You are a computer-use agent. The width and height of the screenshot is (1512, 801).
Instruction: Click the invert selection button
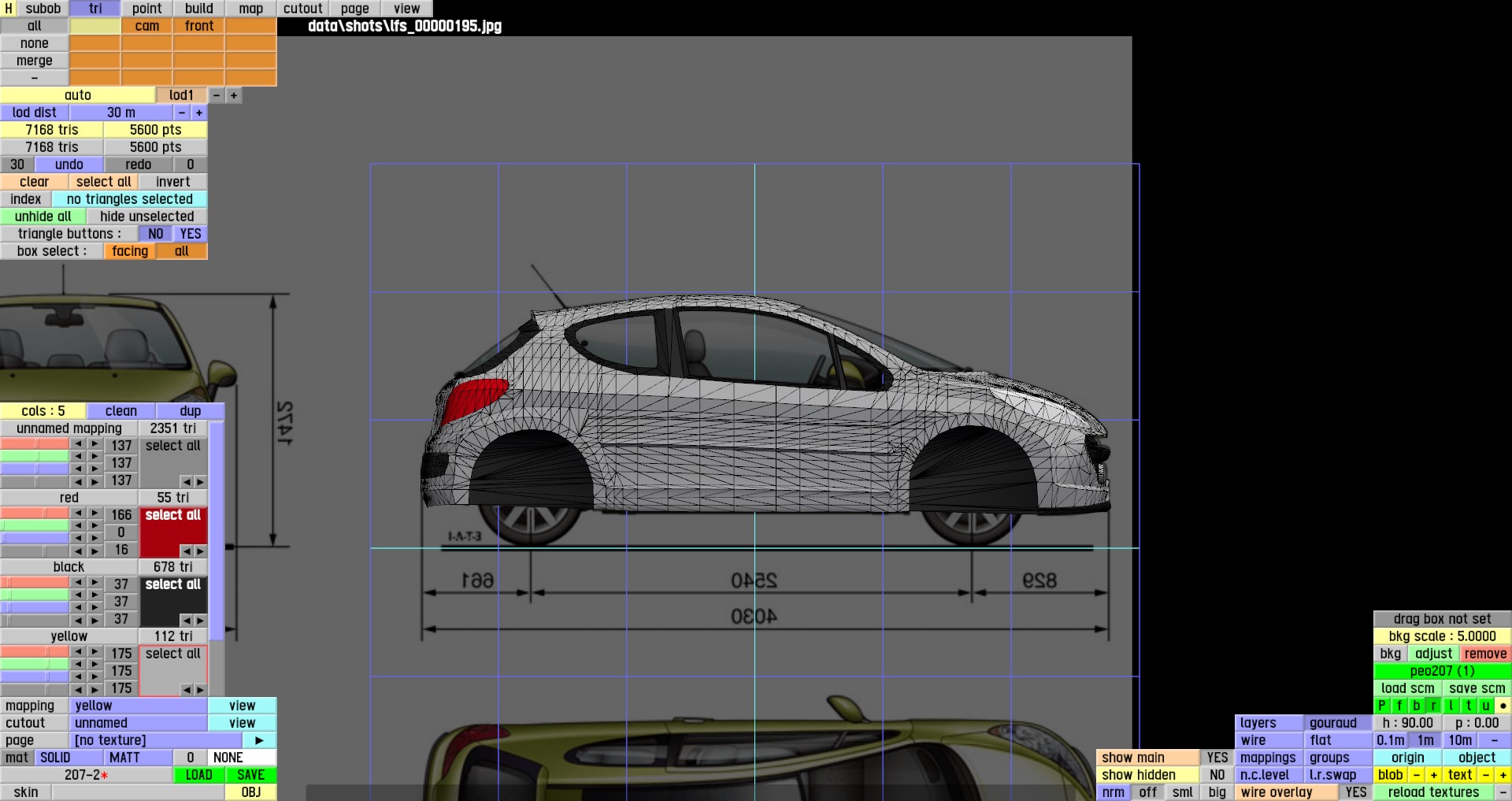click(x=173, y=182)
